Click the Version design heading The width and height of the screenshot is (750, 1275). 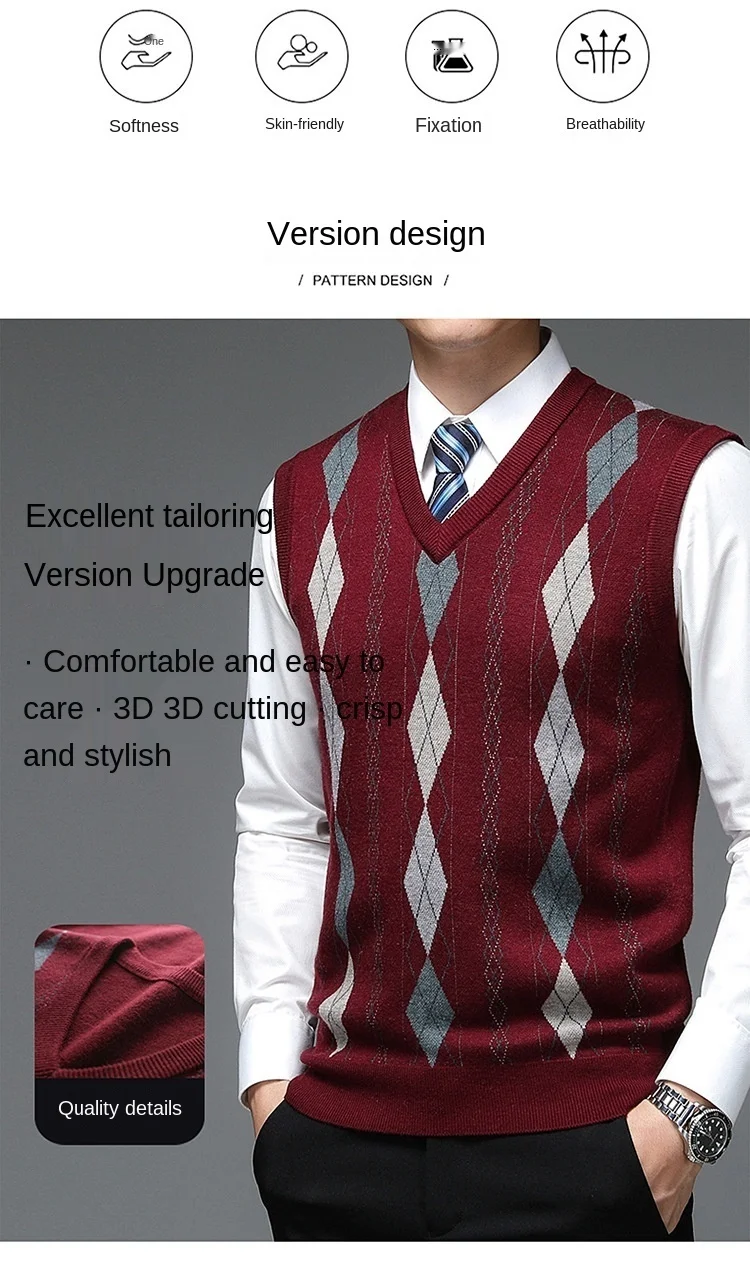click(376, 233)
